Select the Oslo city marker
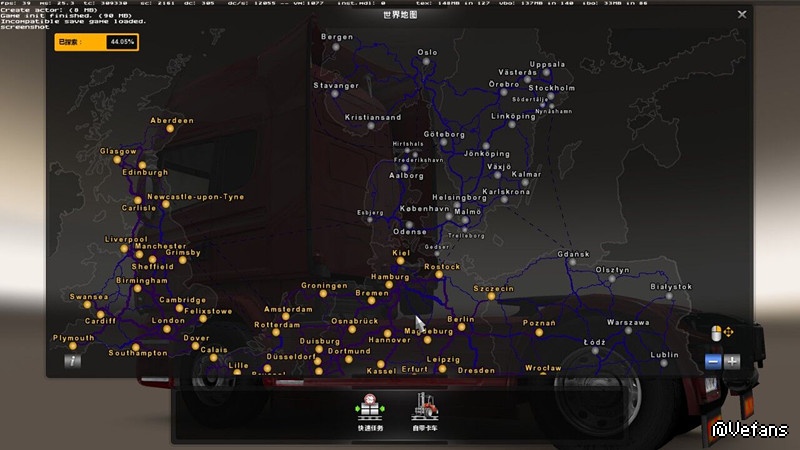This screenshot has width=800, height=450. [x=426, y=61]
